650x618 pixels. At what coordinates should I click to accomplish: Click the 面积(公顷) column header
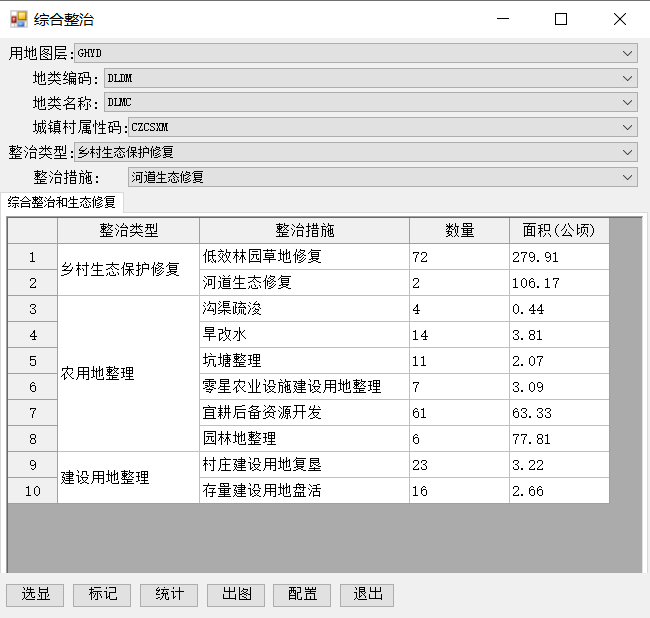[559, 230]
